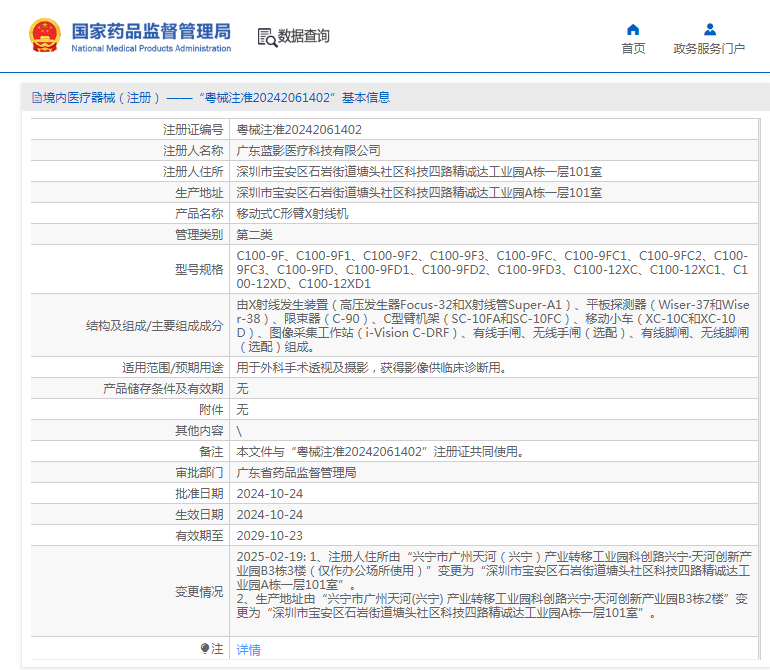The width and height of the screenshot is (770, 670).
Task: Click the 首页 text label
Action: [633, 49]
